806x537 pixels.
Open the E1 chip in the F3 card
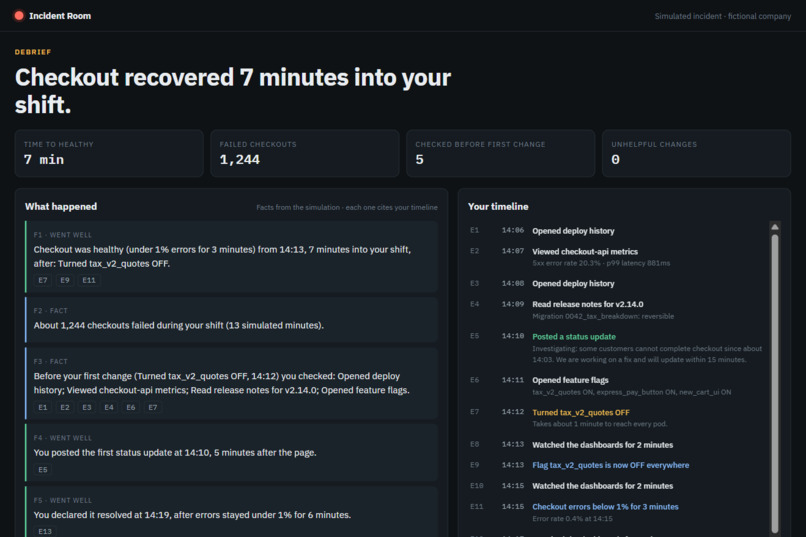(x=43, y=407)
